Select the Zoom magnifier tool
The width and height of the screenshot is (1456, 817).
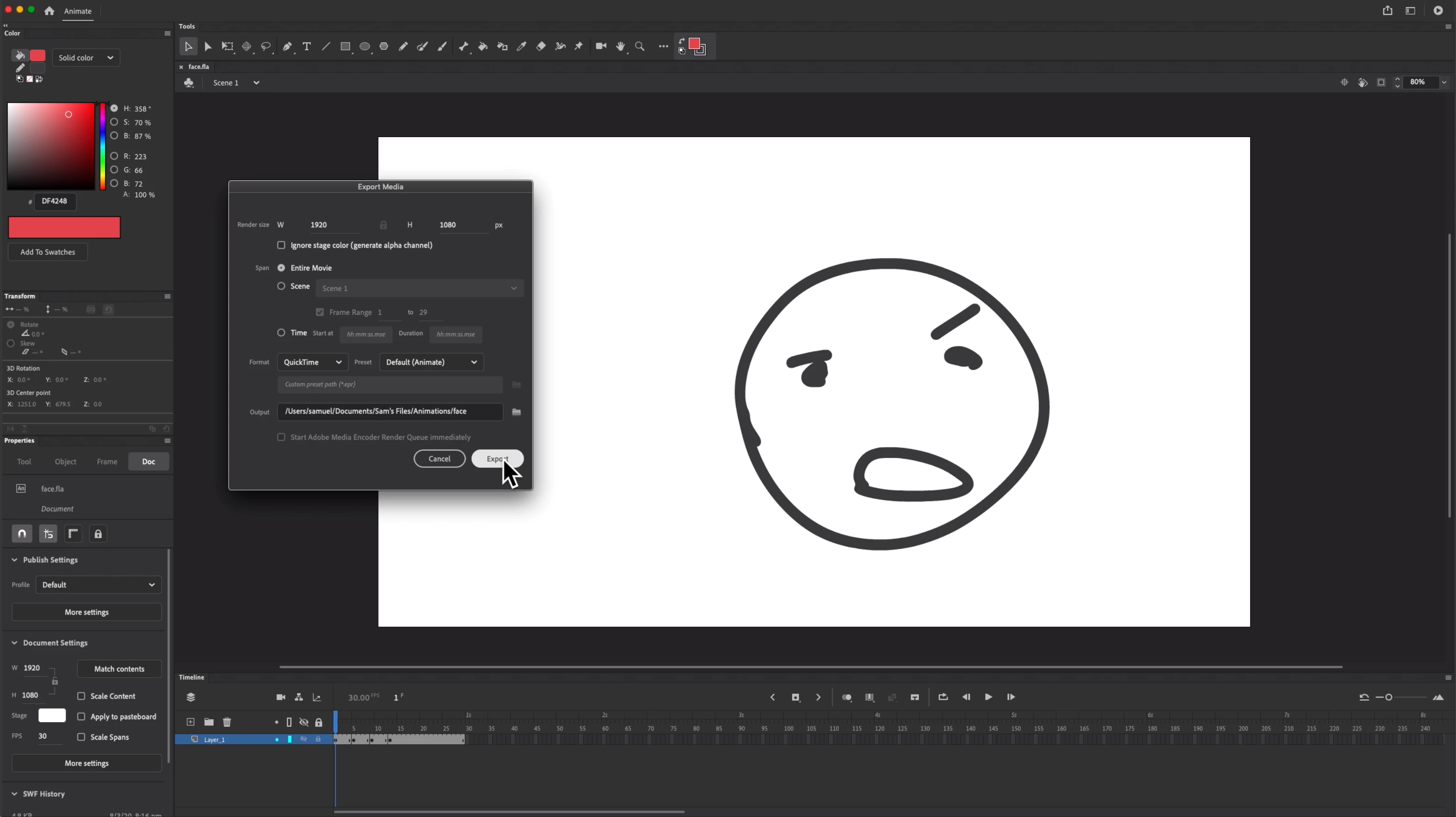pos(640,46)
